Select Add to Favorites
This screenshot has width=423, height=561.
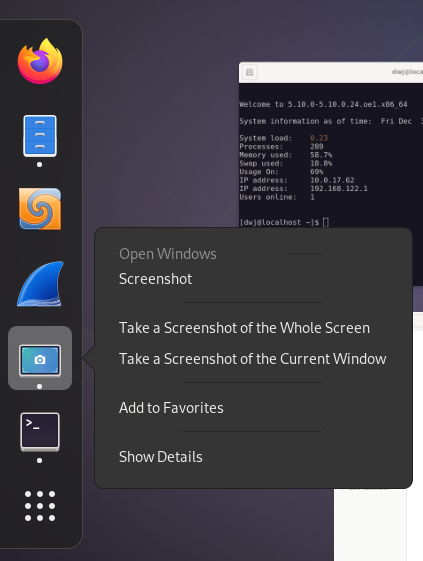(171, 408)
